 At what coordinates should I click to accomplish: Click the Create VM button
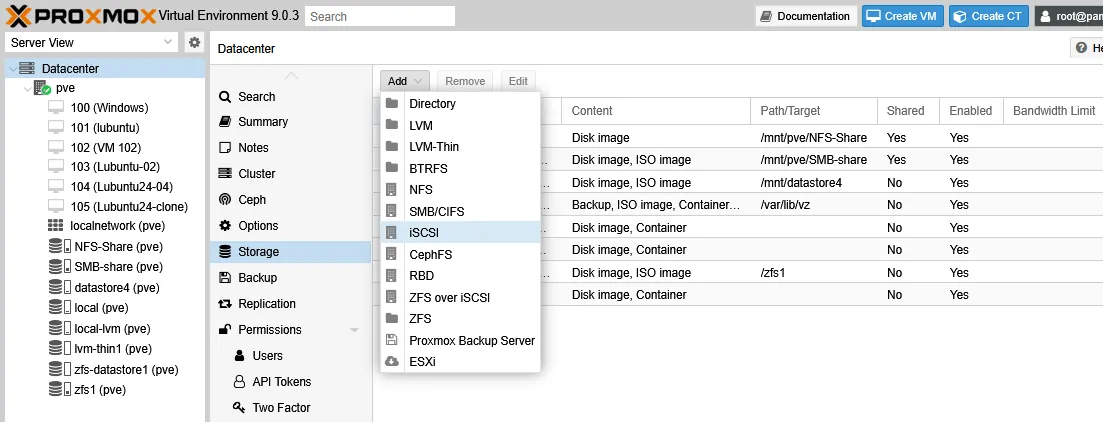(903, 16)
